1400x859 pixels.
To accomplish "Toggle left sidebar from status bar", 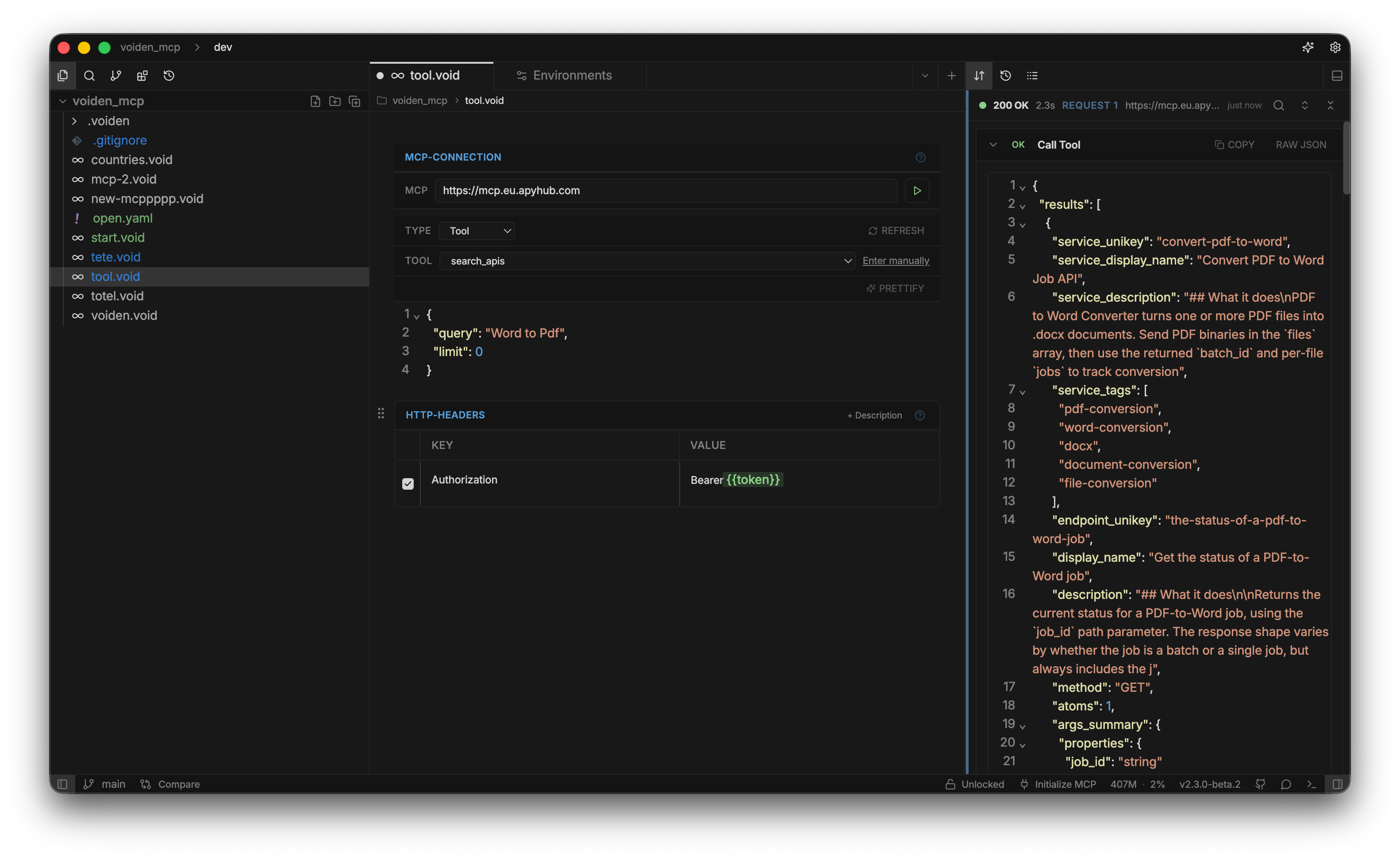I will point(62,784).
